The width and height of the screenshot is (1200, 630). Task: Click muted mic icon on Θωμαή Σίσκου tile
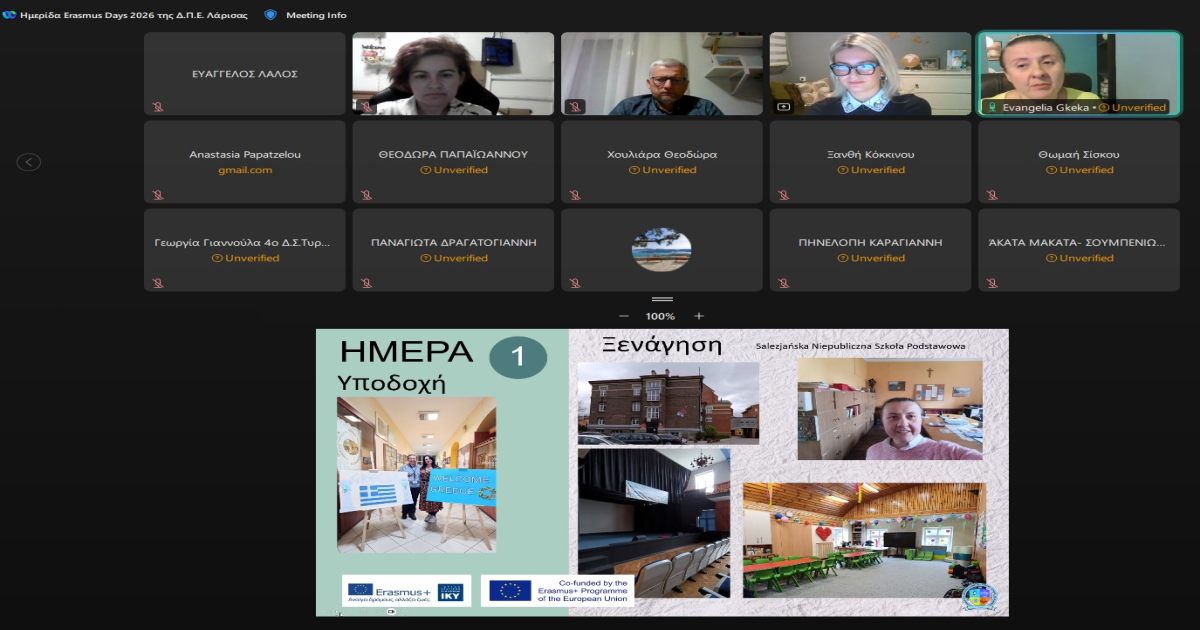pos(992,194)
